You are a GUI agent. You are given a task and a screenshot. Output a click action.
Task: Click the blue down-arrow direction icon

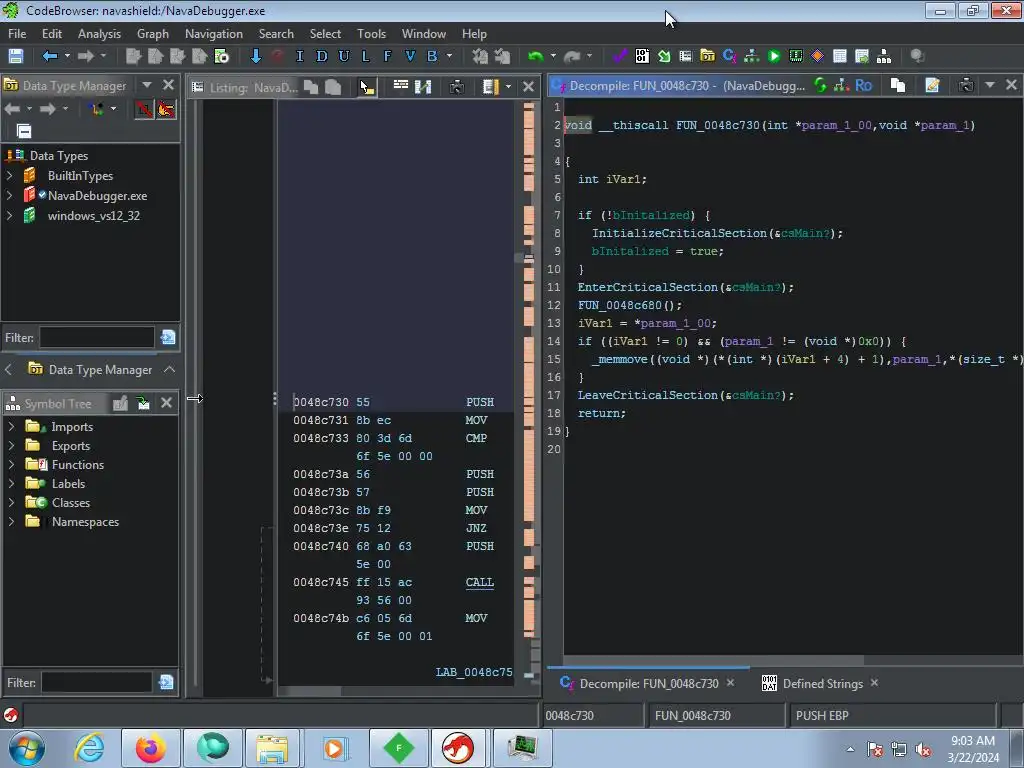coord(255,56)
